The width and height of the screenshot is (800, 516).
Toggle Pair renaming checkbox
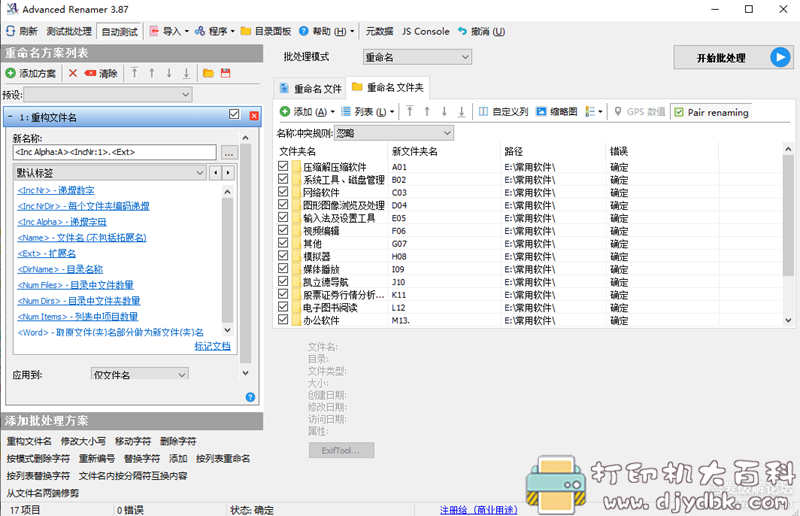click(x=679, y=112)
